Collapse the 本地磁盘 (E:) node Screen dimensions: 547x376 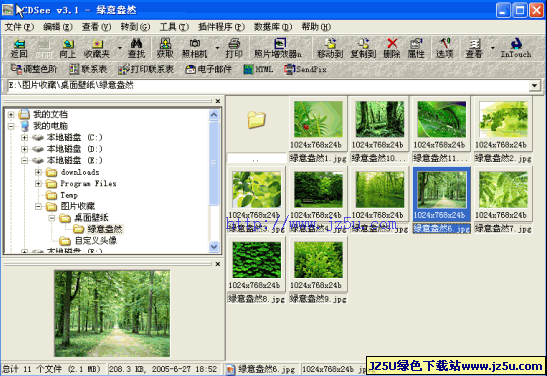(24, 160)
